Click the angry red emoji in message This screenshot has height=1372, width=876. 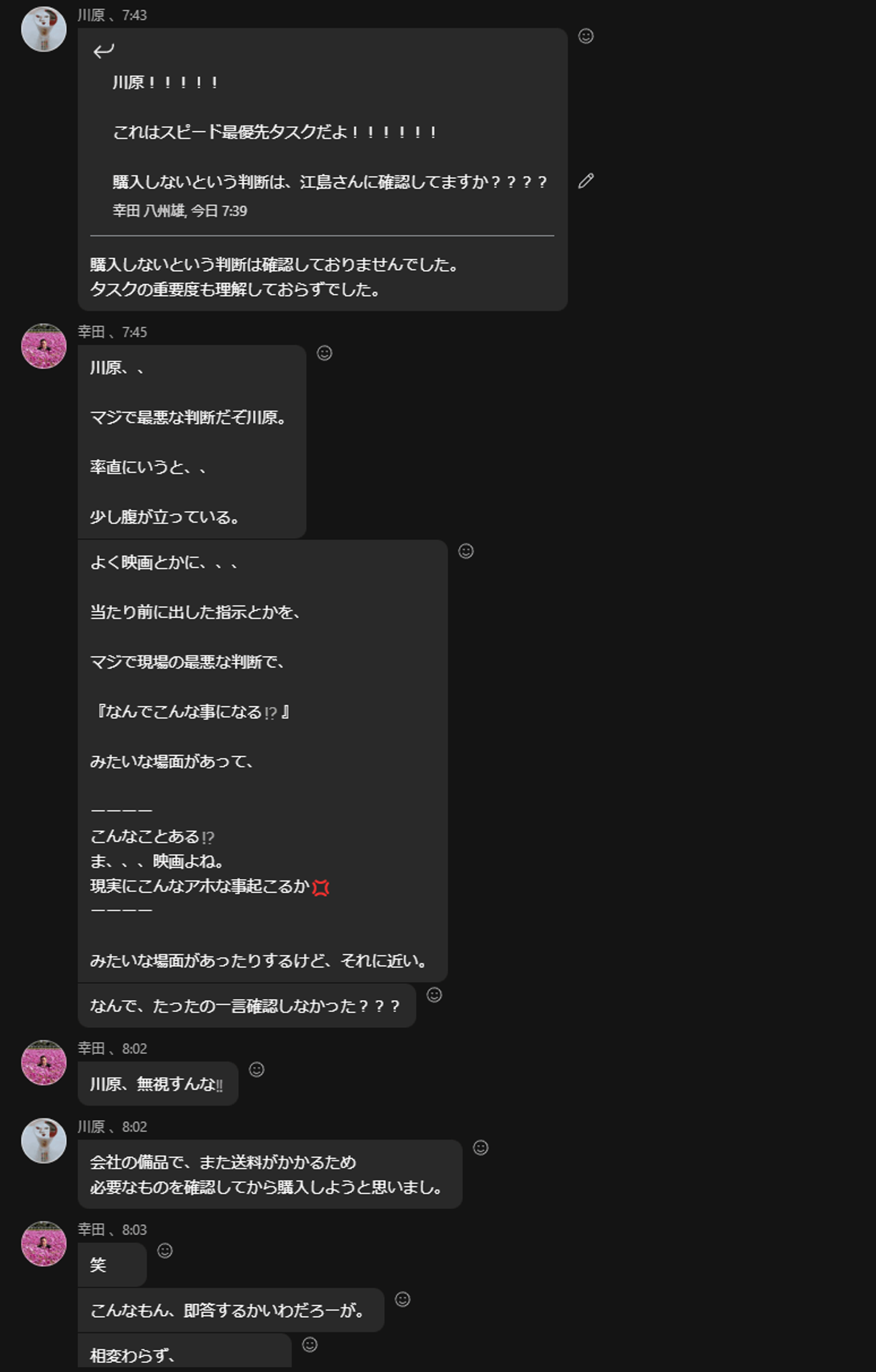click(321, 888)
